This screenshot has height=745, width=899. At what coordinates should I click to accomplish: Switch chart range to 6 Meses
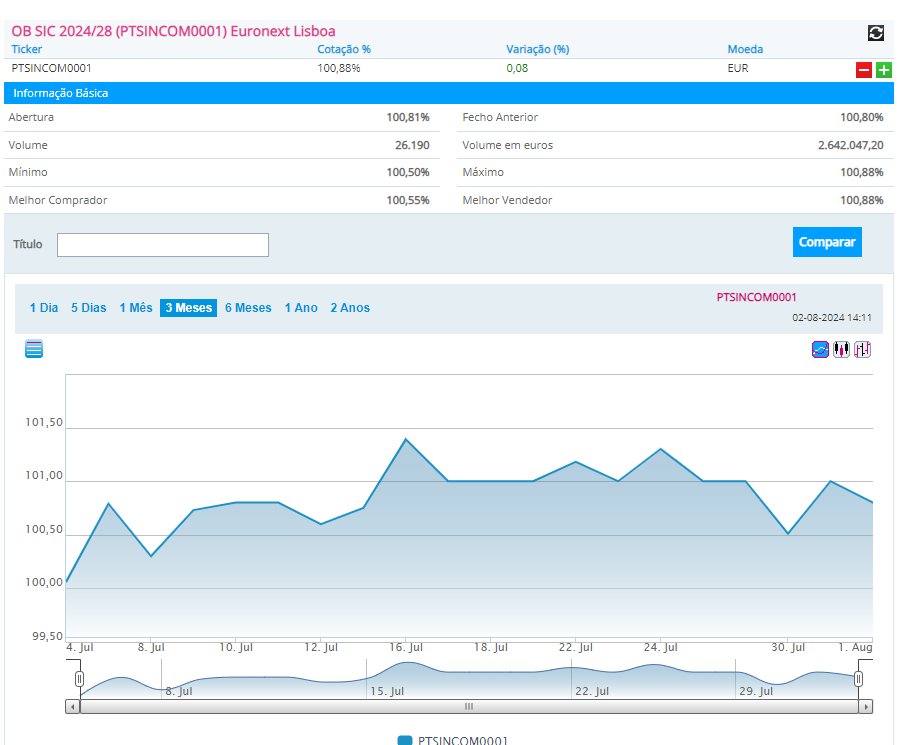tap(248, 308)
